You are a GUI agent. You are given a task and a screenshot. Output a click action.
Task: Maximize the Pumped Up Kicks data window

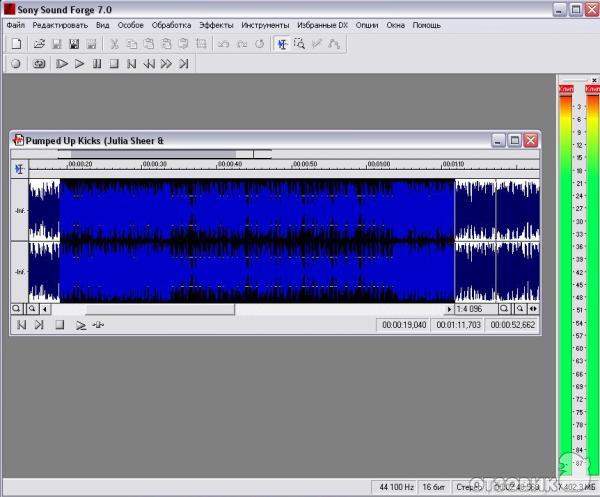[x=515, y=140]
